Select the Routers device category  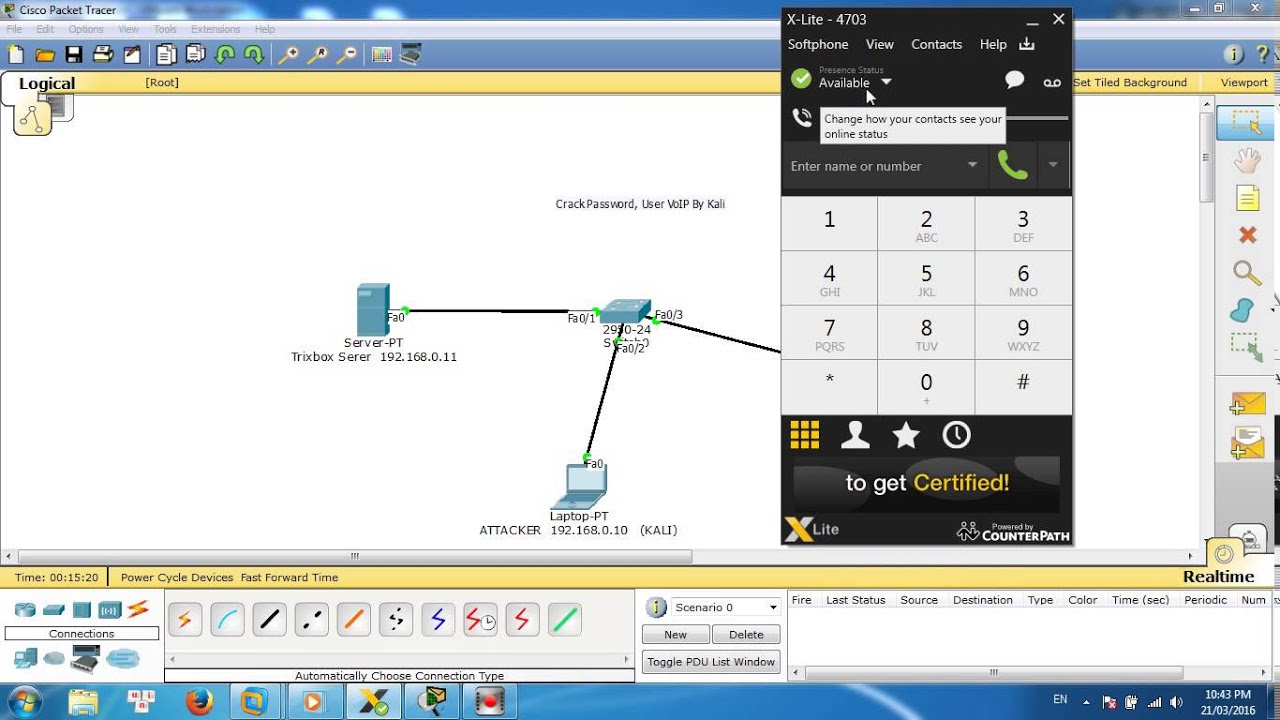point(25,610)
